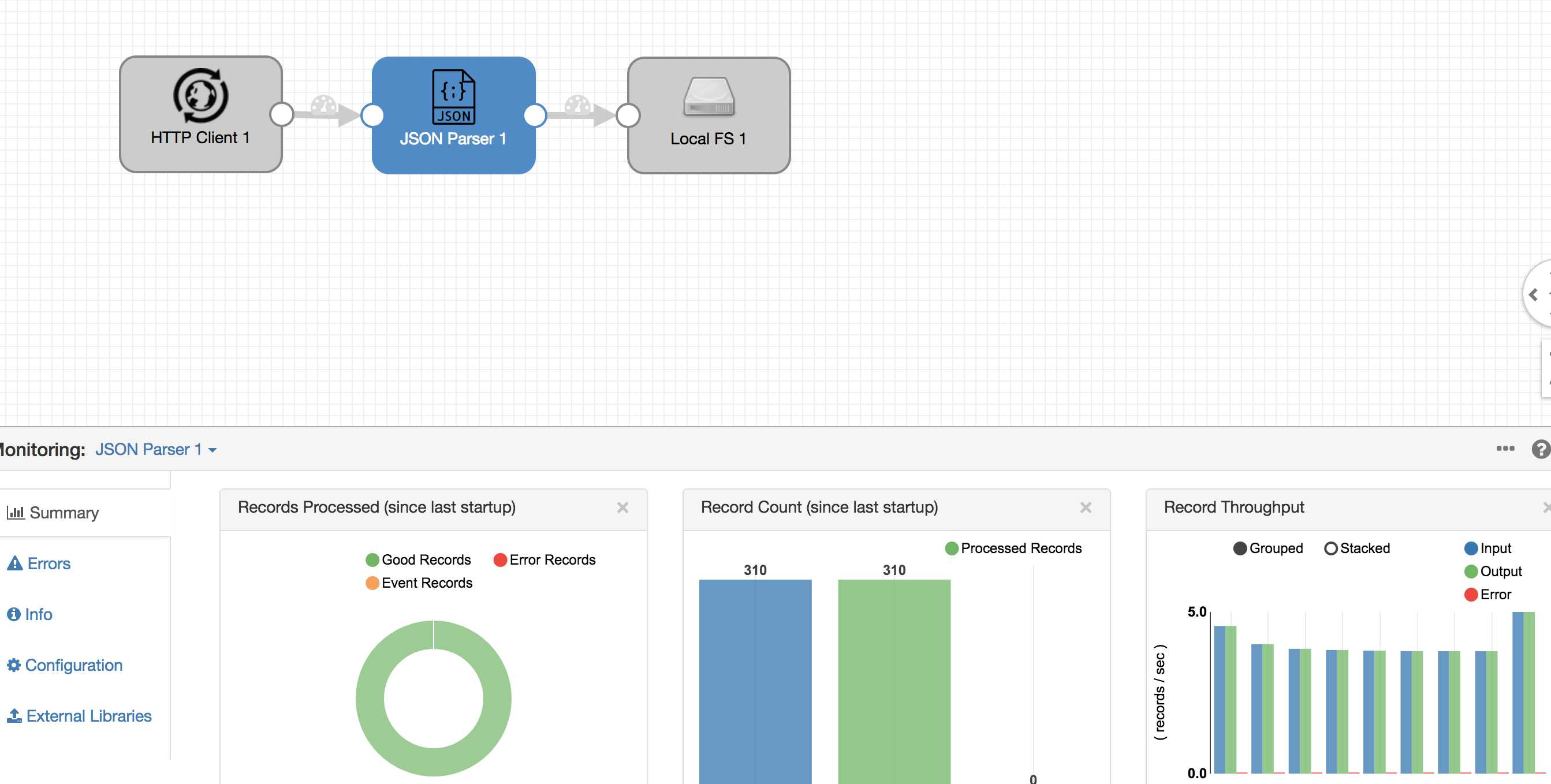Toggle the Output series in throughput chart
The height and width of the screenshot is (784, 1551).
point(1493,571)
